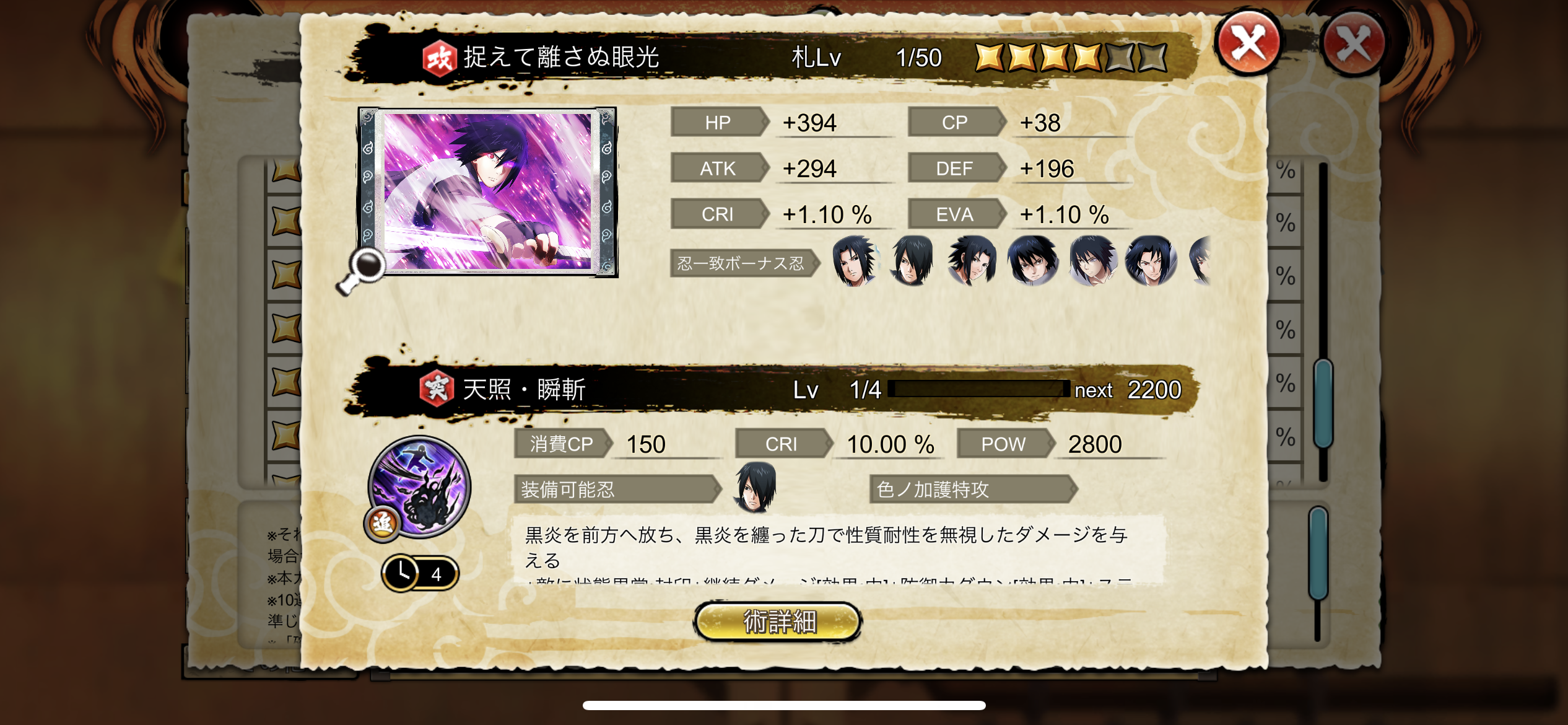This screenshot has width=1568, height=725.
Task: Tap the equippable ninja portrait beside 装備可能忍
Action: [755, 488]
